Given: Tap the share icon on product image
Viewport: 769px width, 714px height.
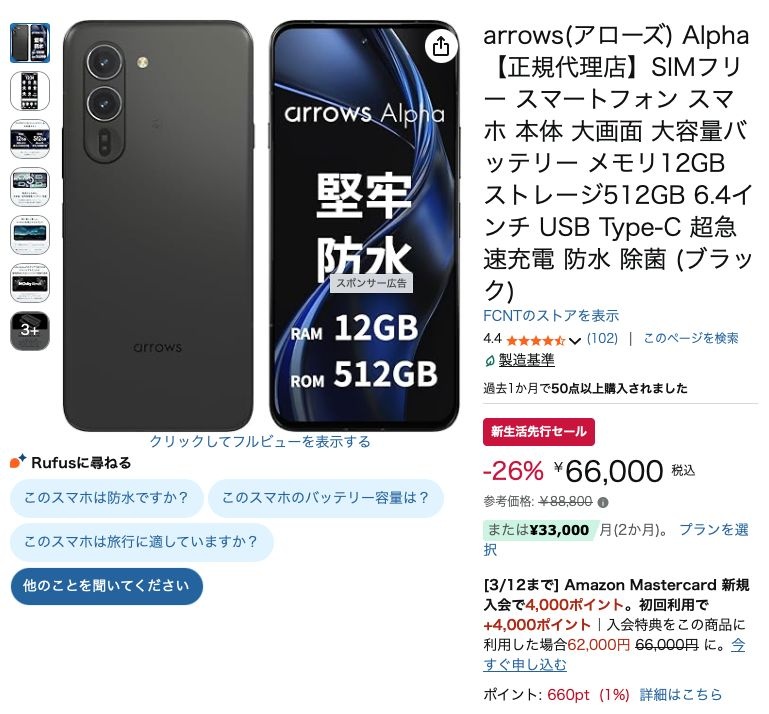Looking at the screenshot, I should pos(441,46).
